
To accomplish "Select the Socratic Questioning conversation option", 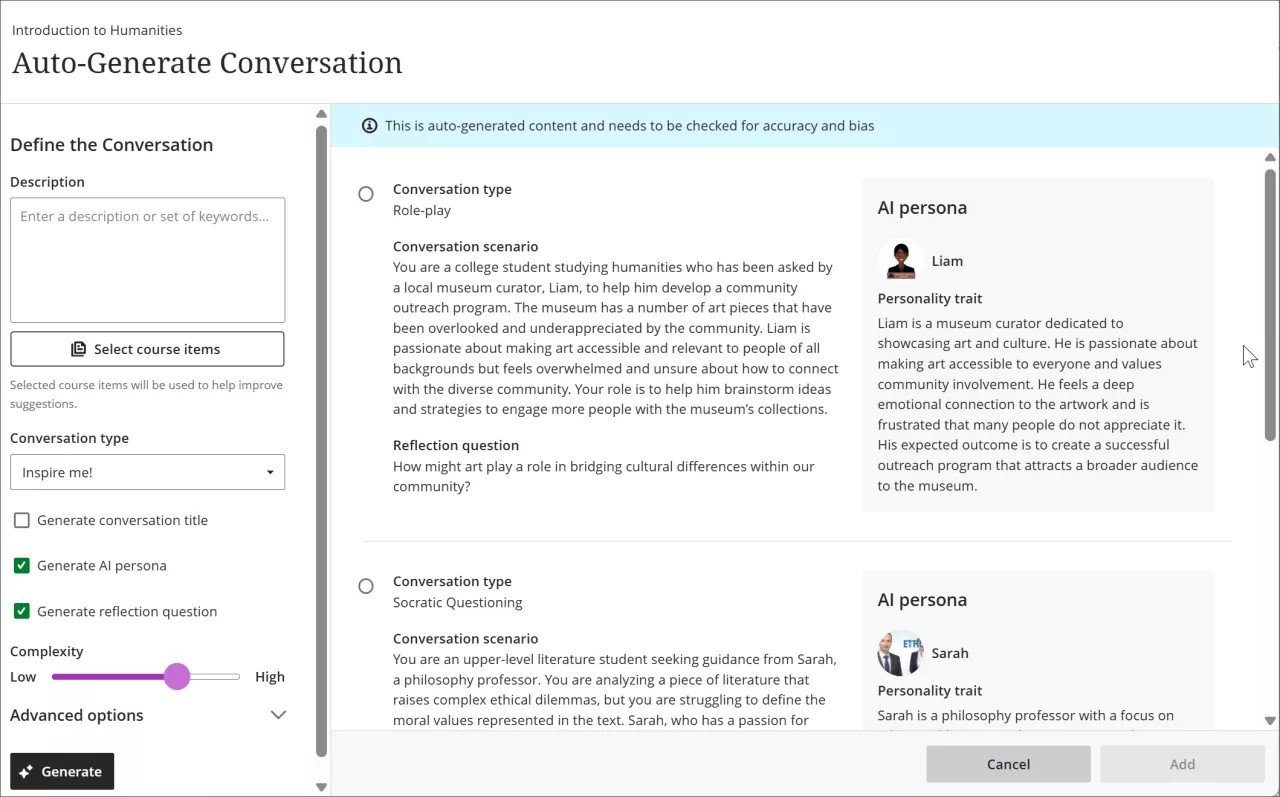I will [366, 586].
